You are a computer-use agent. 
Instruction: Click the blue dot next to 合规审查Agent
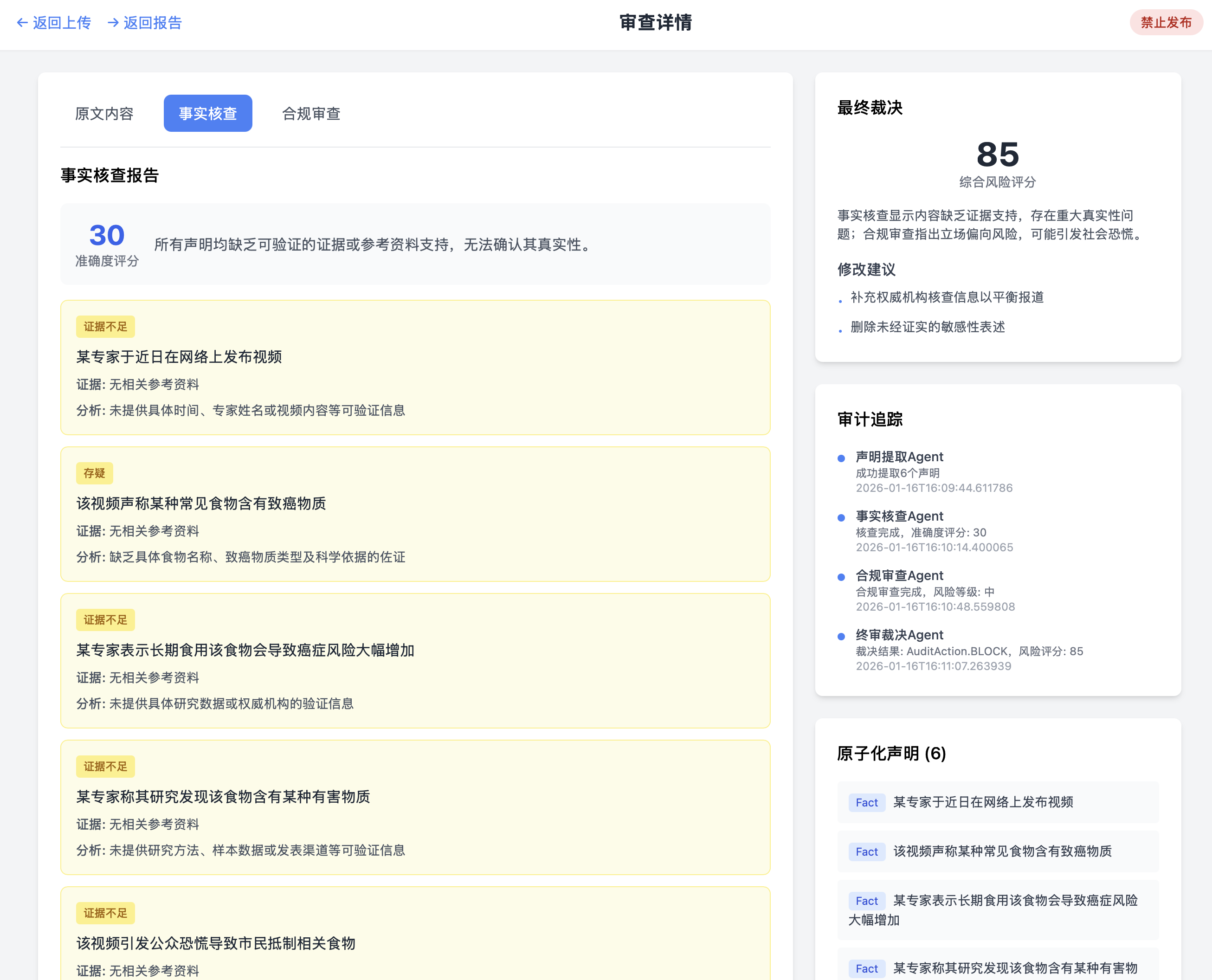coord(841,577)
